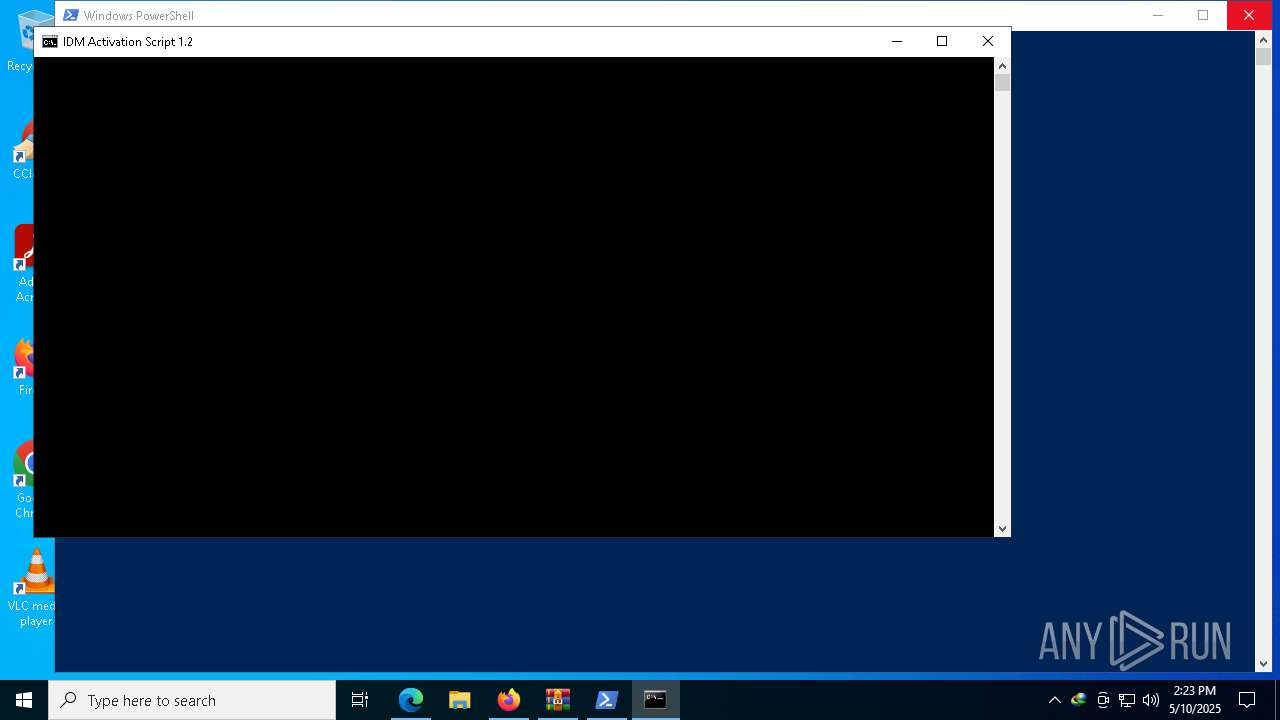Click the Windows PowerShell title bar icon

(x=71, y=15)
